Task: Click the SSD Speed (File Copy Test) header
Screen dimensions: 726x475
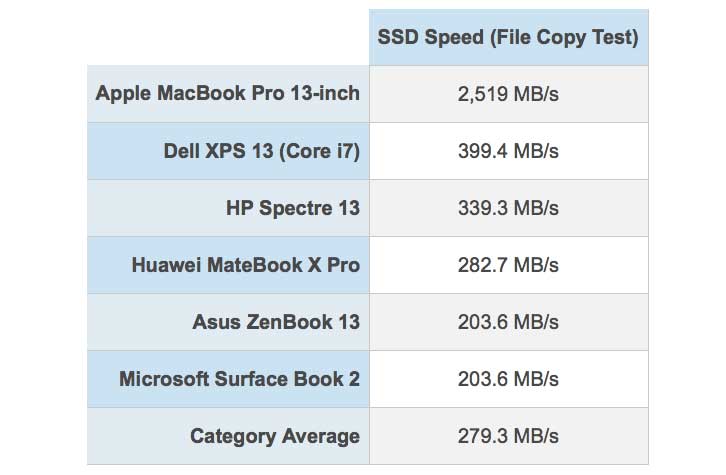Action: (x=508, y=37)
